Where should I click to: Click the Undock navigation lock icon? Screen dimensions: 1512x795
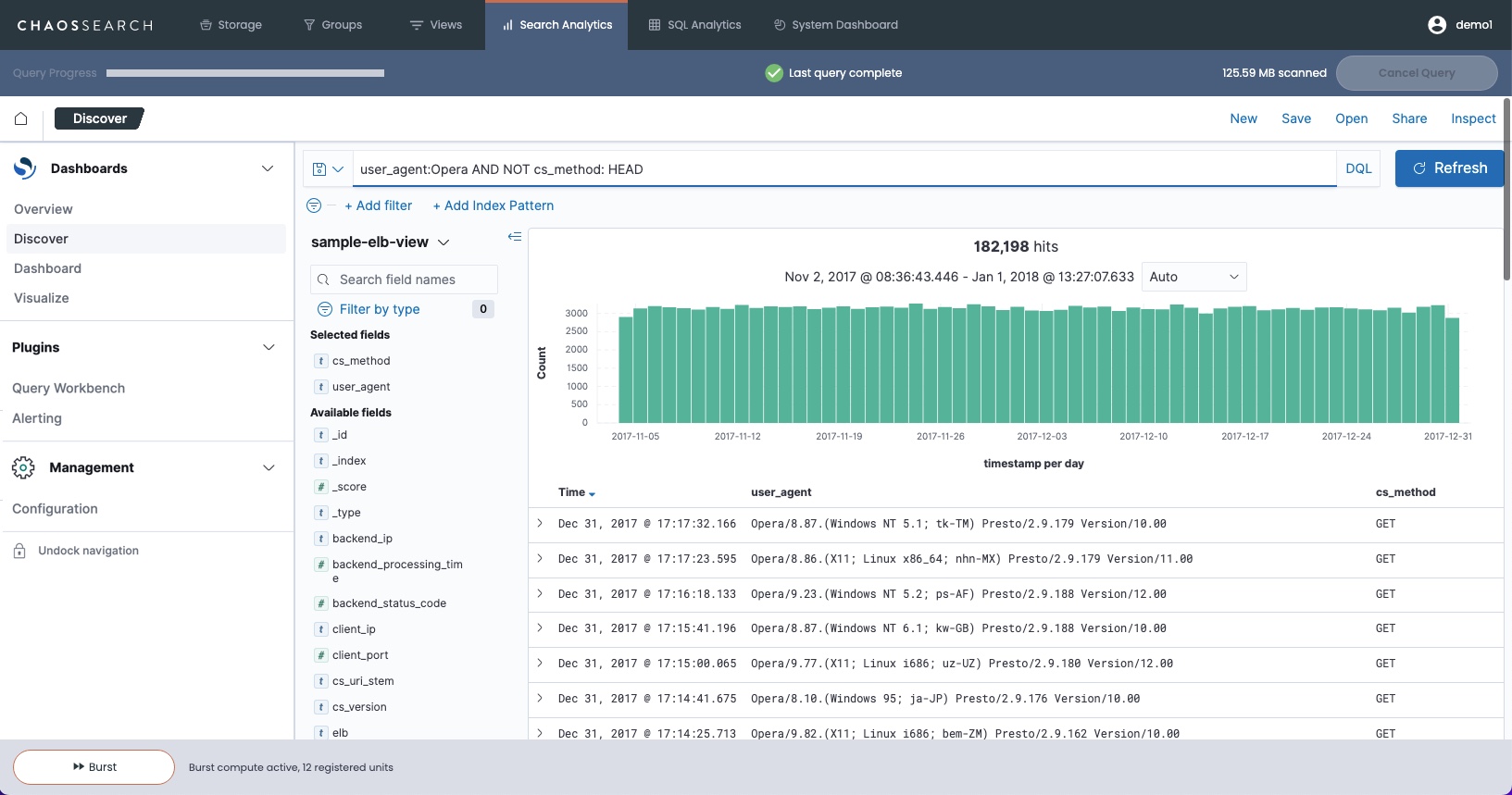pos(19,551)
